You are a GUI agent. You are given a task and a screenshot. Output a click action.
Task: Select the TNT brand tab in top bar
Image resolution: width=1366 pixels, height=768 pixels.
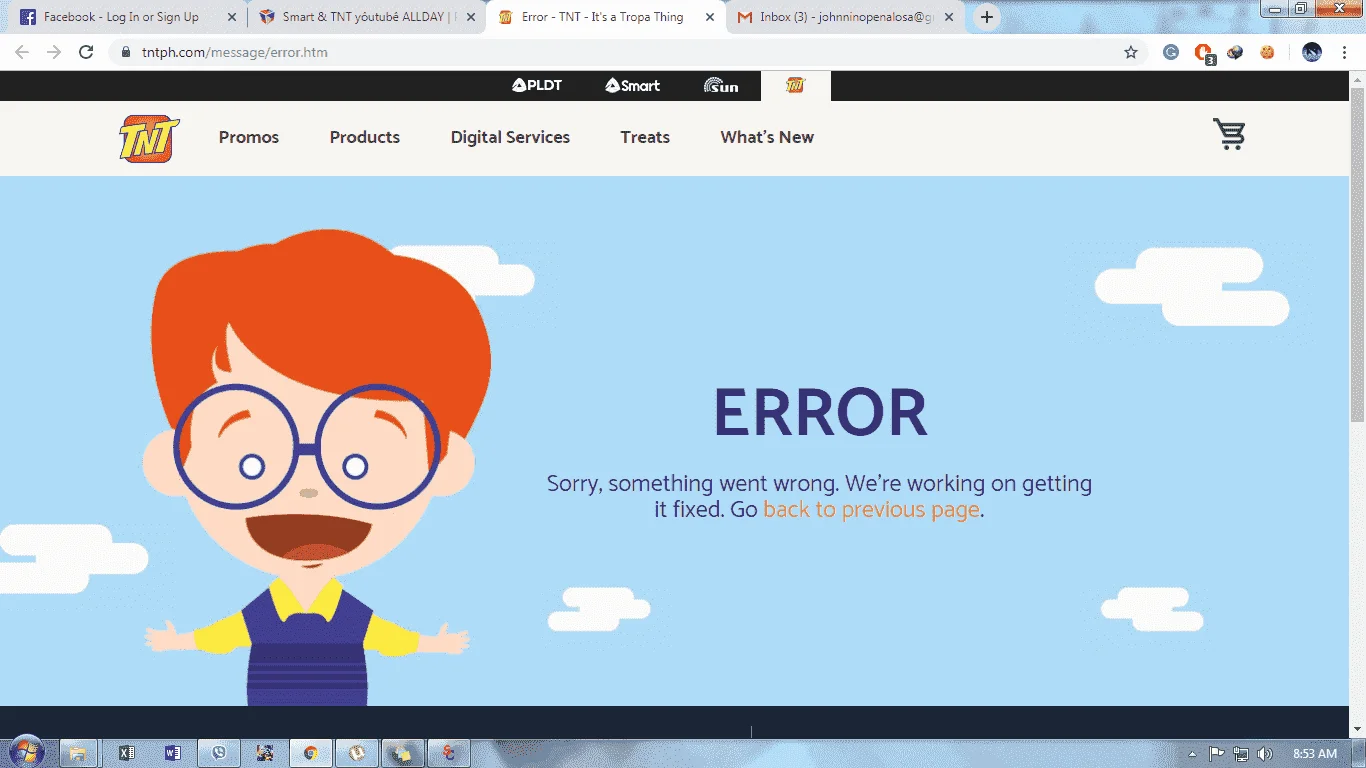pos(795,86)
